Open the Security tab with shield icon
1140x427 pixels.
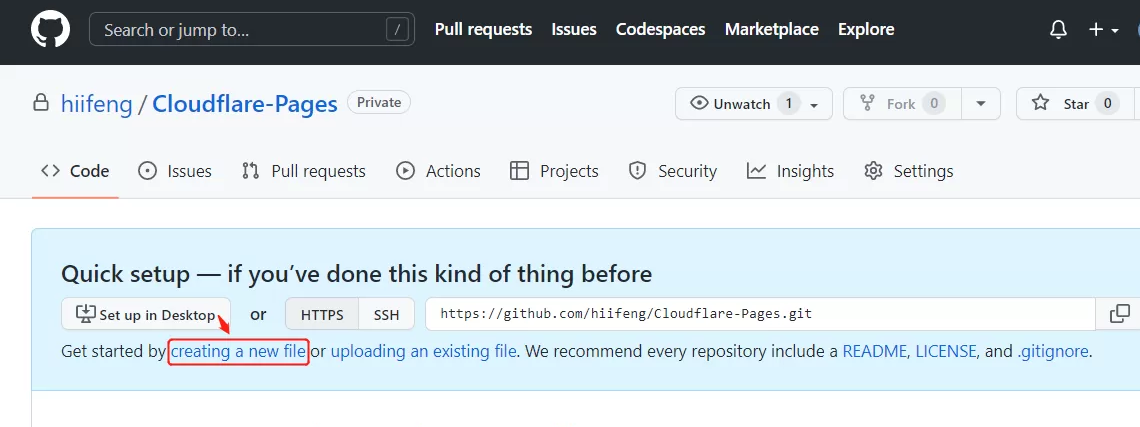click(x=673, y=171)
